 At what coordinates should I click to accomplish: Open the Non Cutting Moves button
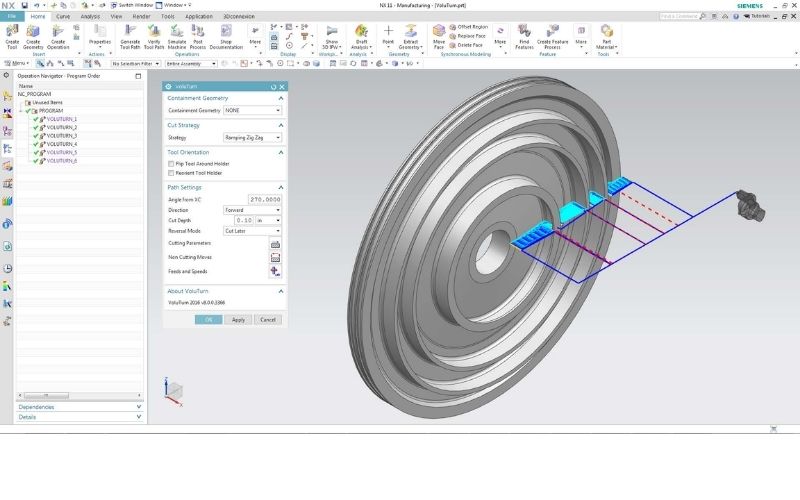click(x=275, y=258)
